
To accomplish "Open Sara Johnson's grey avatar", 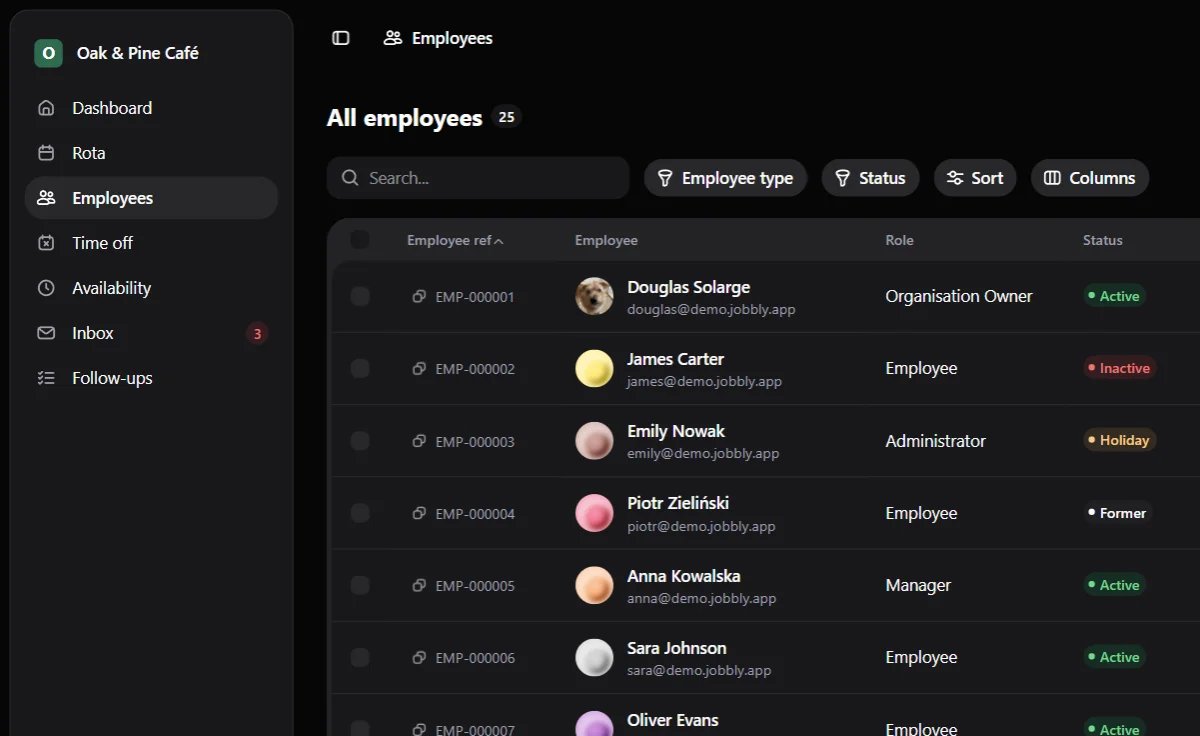I will 594,657.
